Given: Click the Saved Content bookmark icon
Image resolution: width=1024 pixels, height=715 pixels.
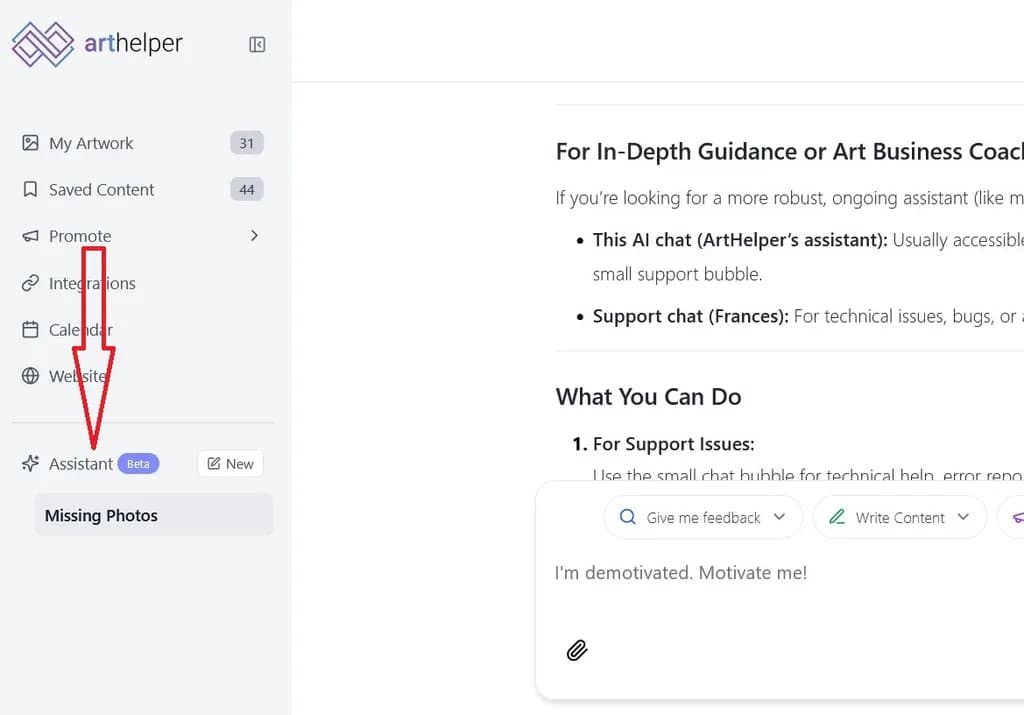Looking at the screenshot, I should [x=30, y=189].
